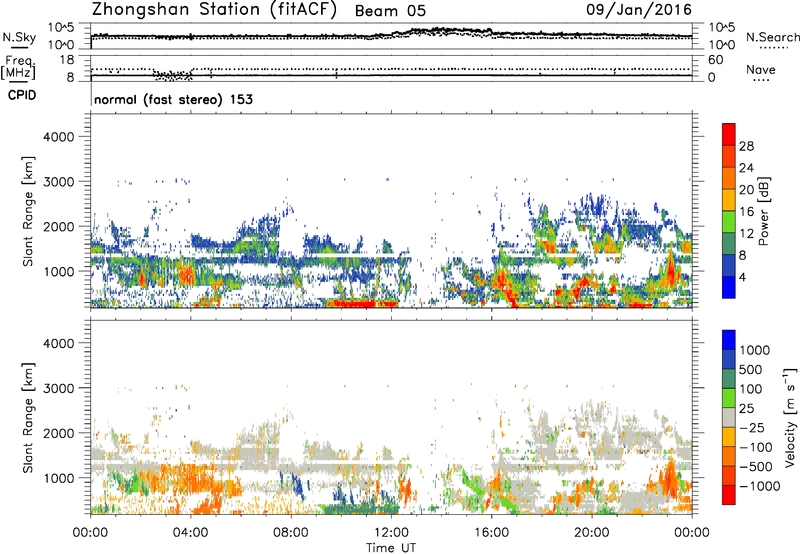Click the "N.Sky" legend label
Viewport: 800px width, 554px height.
[x=19, y=37]
